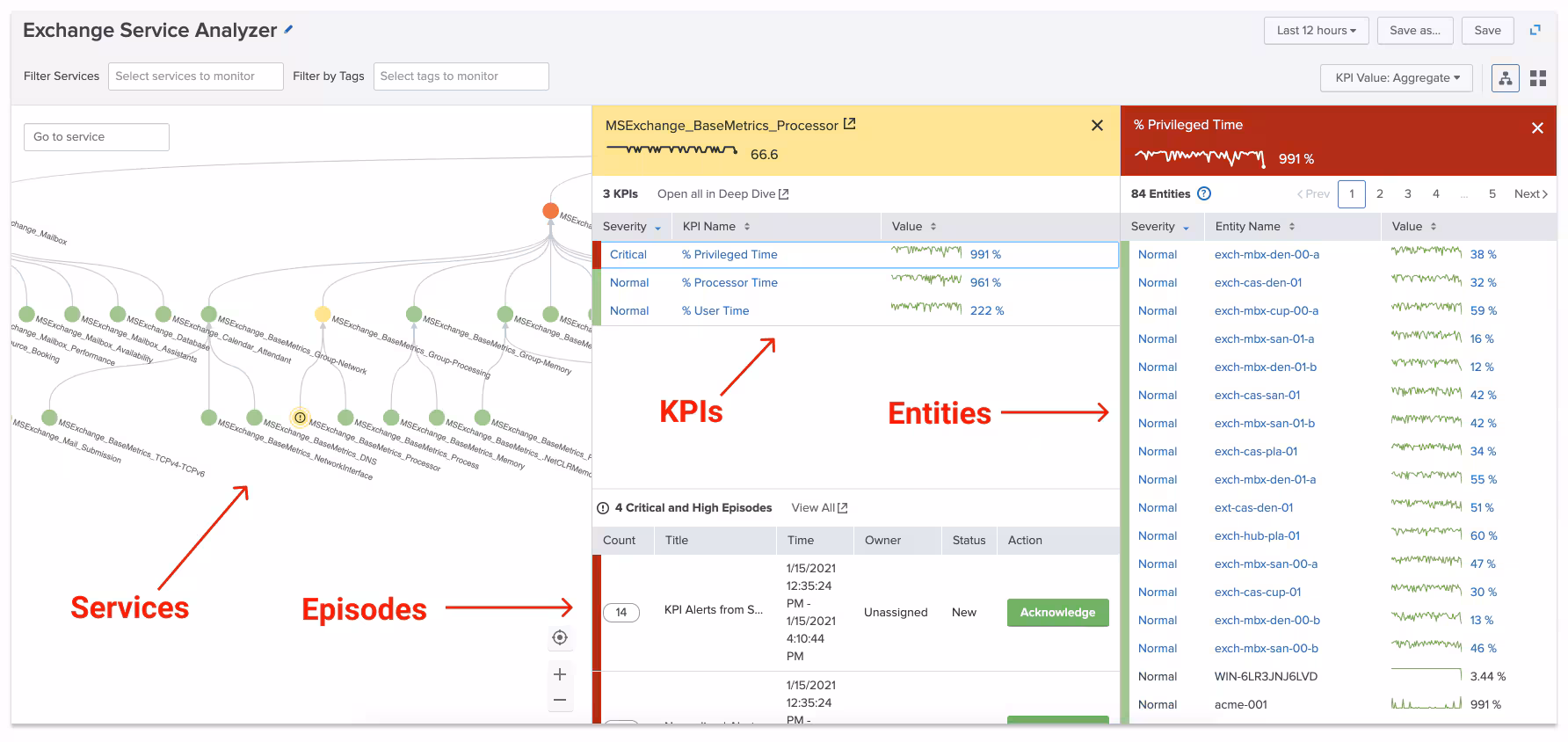The width and height of the screenshot is (1568, 742).
Task: Click the pencil icon to edit analyzer title
Action: 288,30
